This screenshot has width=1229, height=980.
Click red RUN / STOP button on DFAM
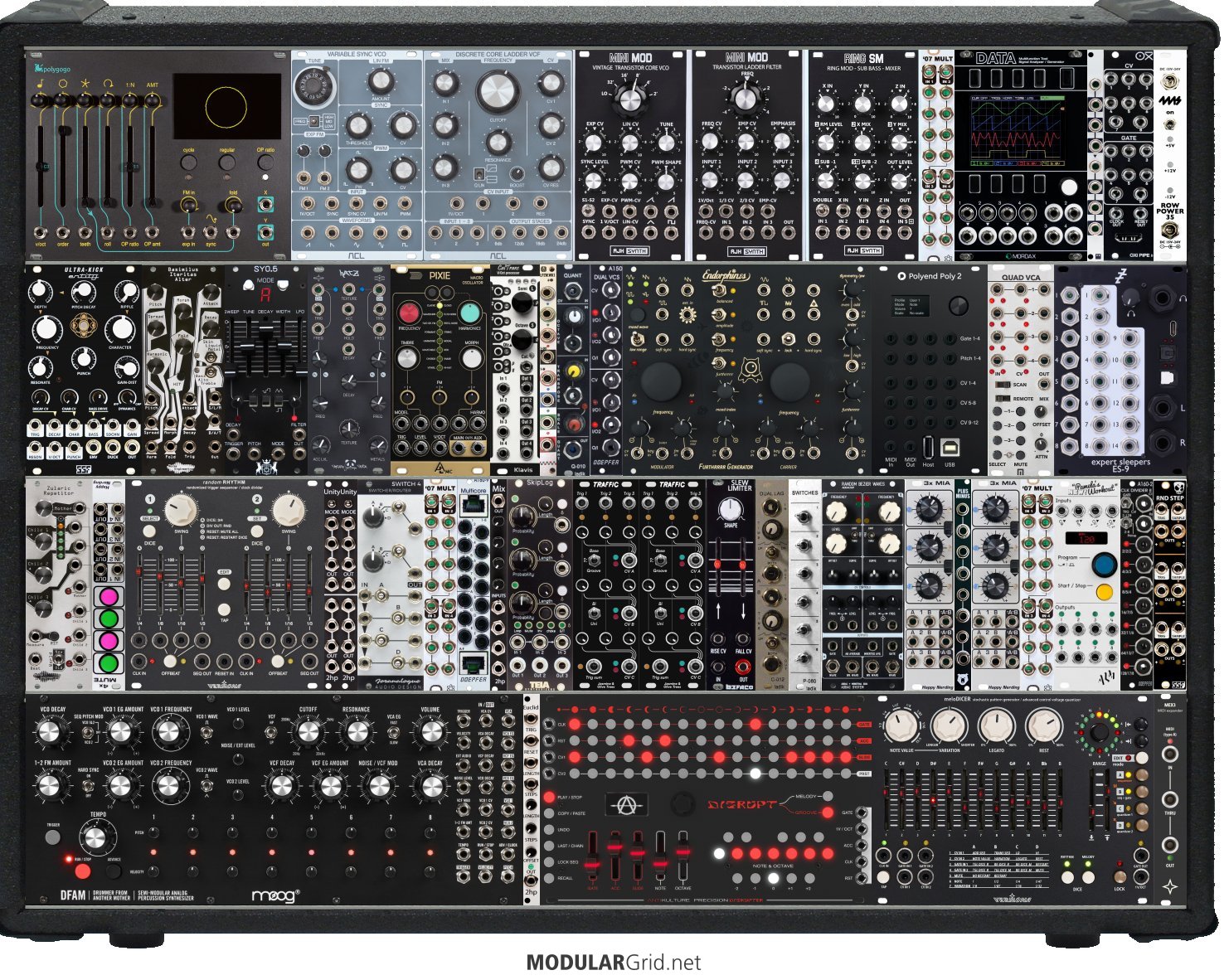click(83, 871)
